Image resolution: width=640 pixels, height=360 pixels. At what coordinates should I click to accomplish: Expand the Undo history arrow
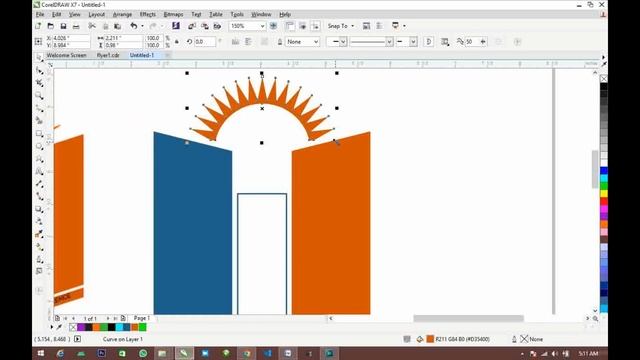(x=142, y=26)
